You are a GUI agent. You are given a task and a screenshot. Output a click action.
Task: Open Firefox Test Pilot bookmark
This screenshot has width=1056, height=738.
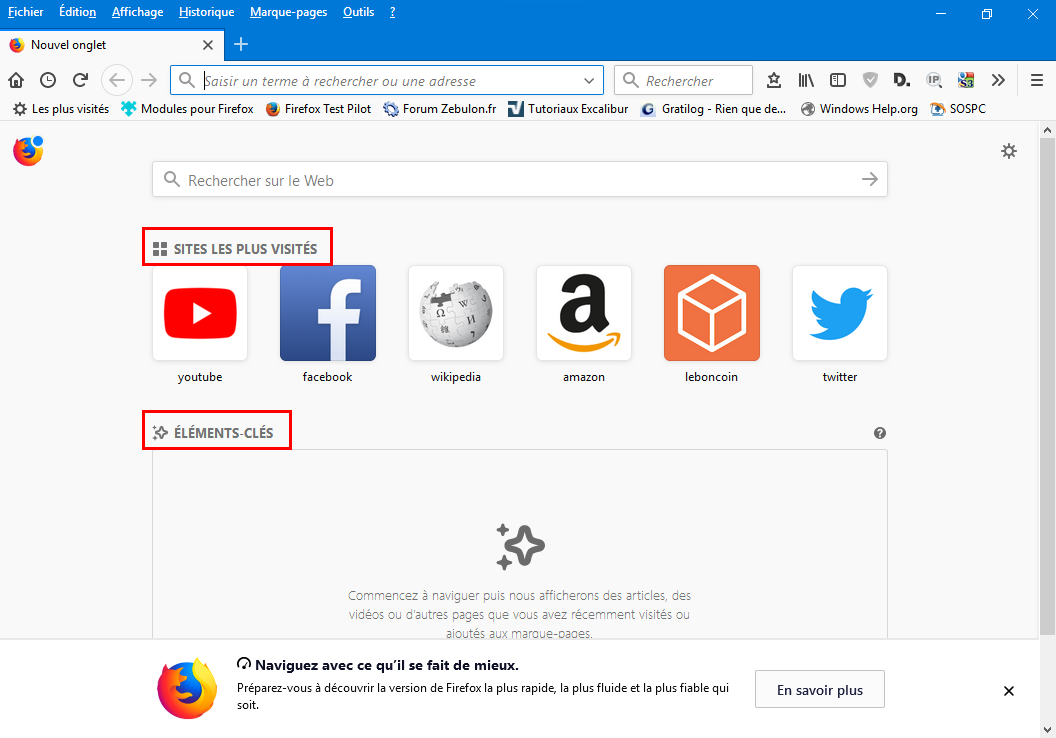click(x=318, y=109)
